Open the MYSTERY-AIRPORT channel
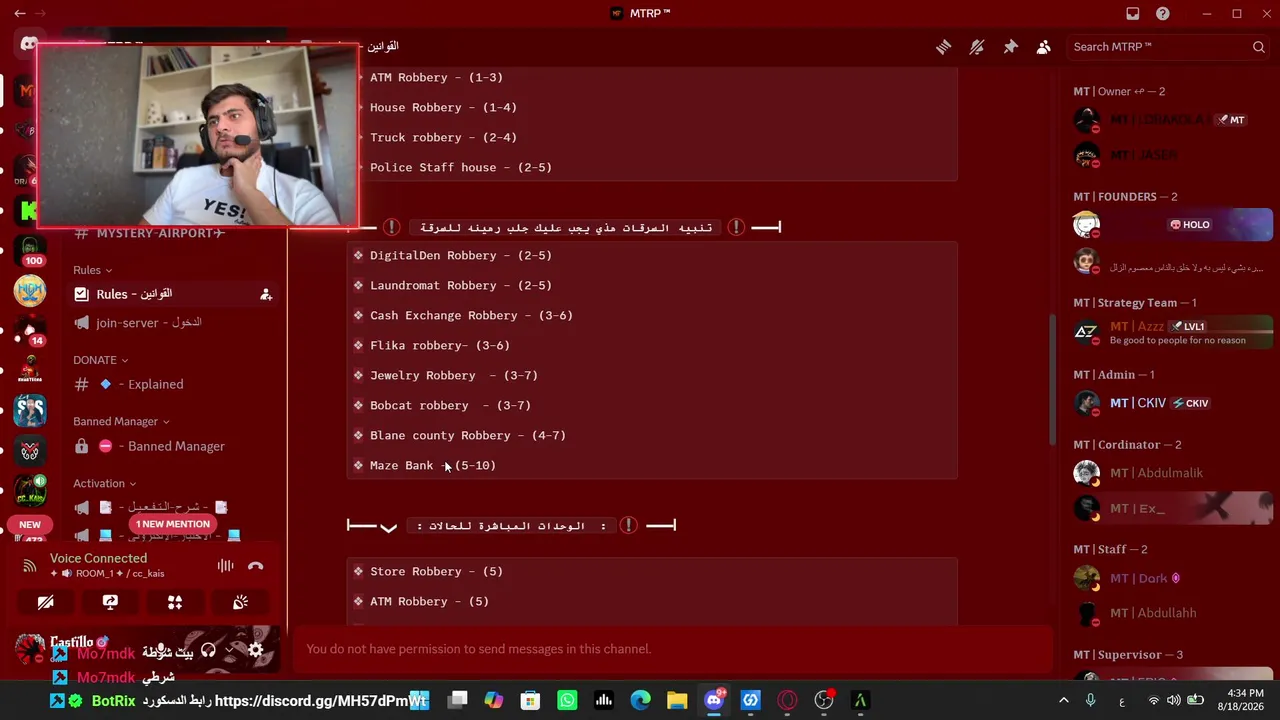Image resolution: width=1280 pixels, height=720 pixels. point(173,233)
